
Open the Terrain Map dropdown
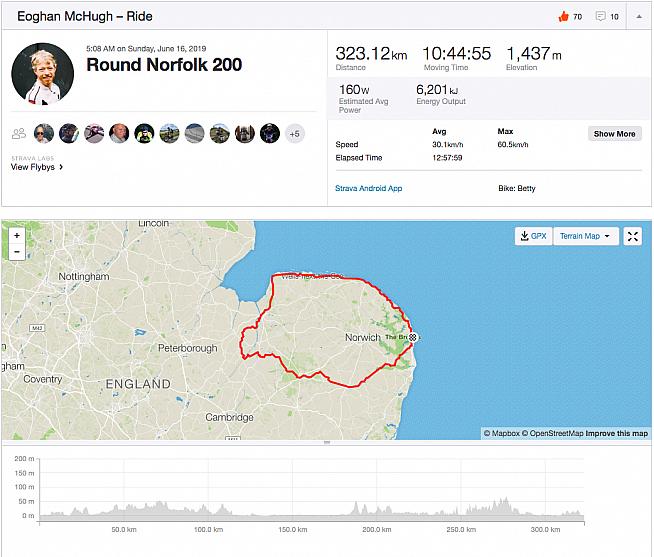[585, 236]
